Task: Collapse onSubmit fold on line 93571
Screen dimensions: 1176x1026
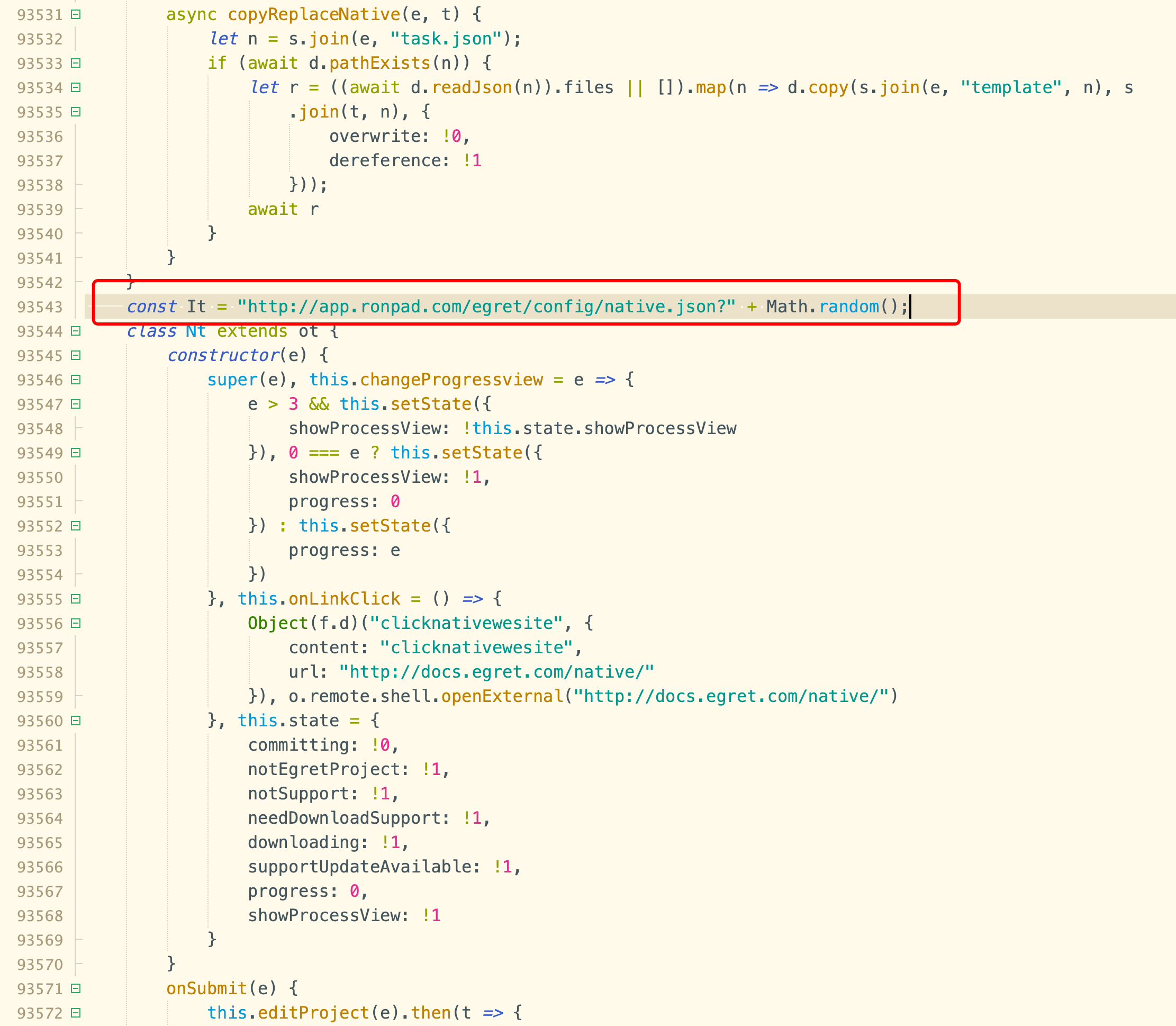Action: pos(76,989)
